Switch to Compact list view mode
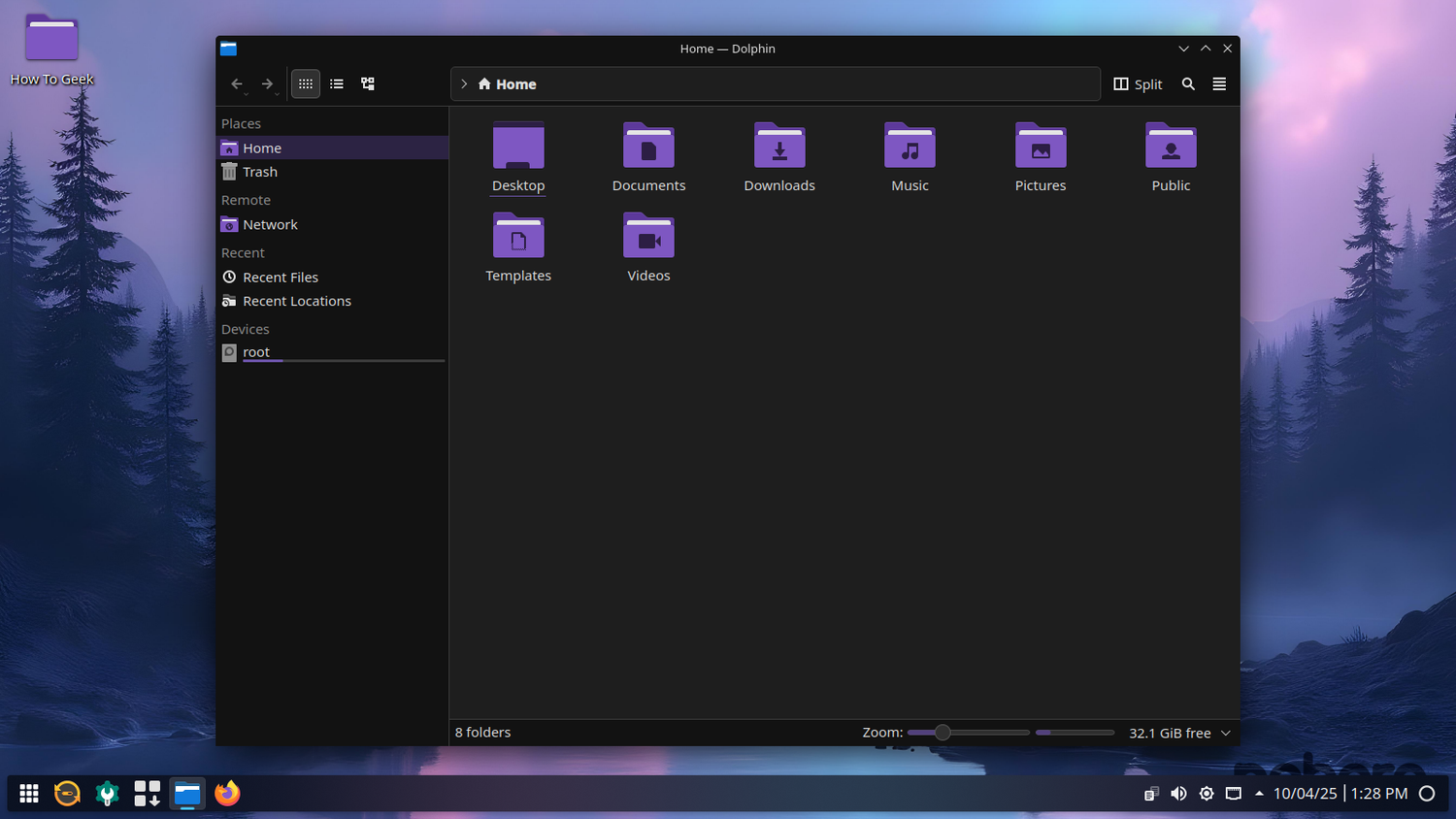Screen dimensions: 1456x819 pos(337,84)
